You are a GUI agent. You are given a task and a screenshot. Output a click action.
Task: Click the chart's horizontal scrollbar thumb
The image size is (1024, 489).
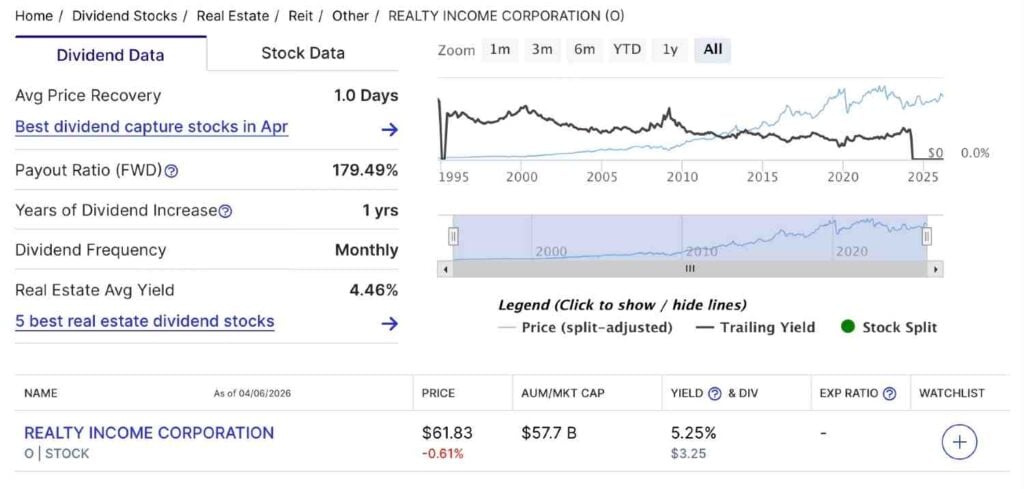click(x=689, y=269)
